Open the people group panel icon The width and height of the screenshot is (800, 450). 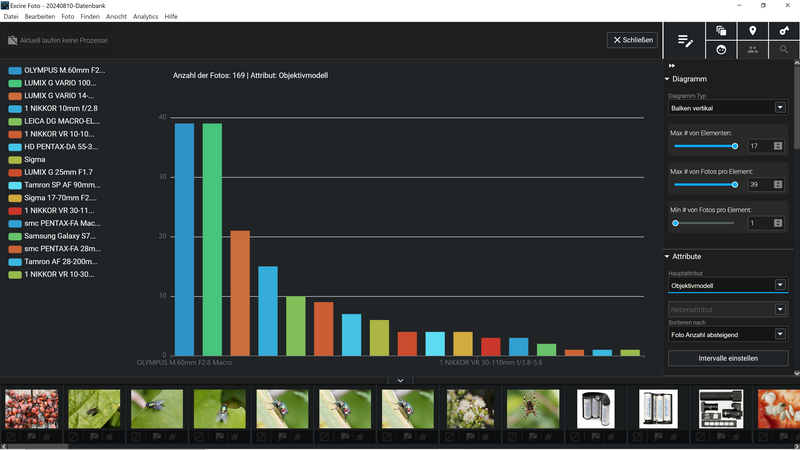tap(752, 49)
